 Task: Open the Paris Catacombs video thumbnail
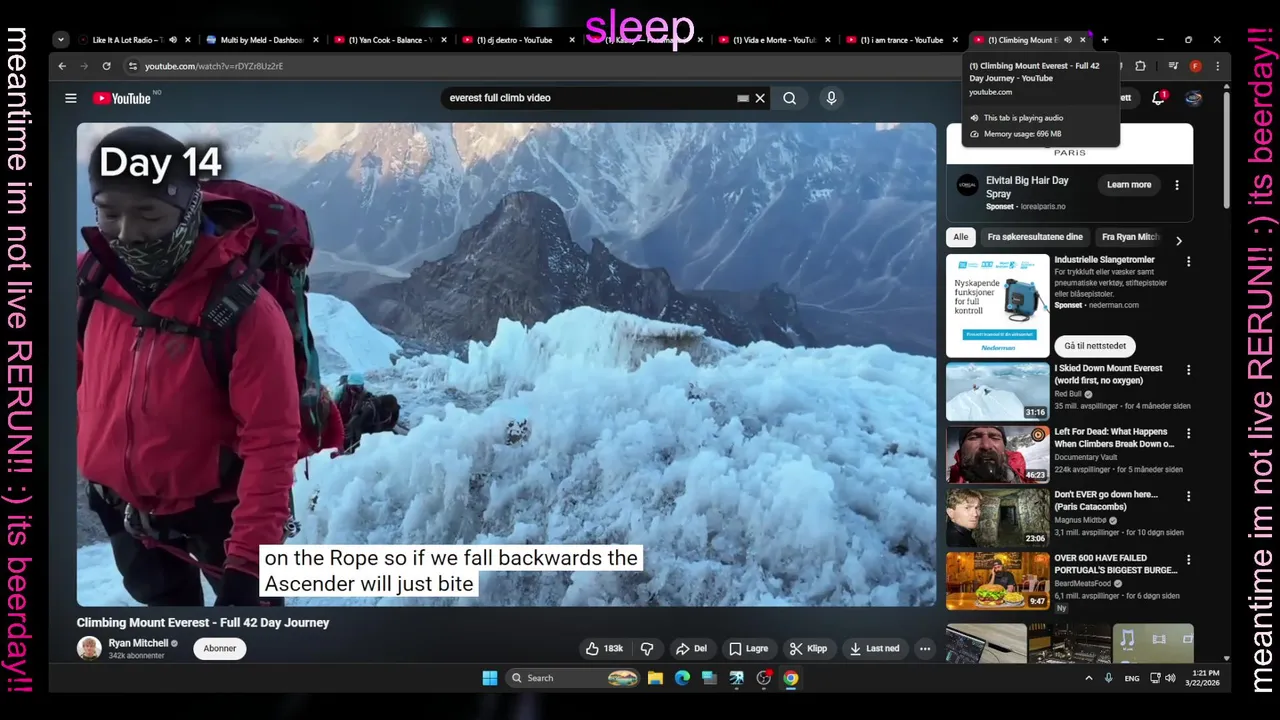click(998, 517)
